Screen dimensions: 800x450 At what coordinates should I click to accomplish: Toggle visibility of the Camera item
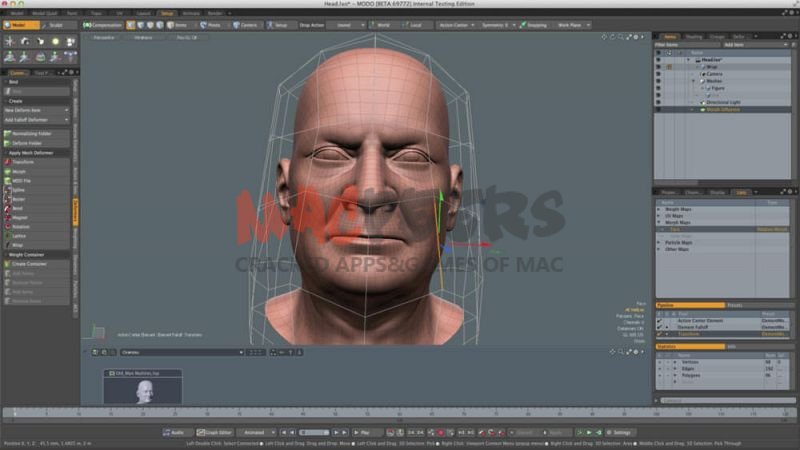(x=658, y=73)
